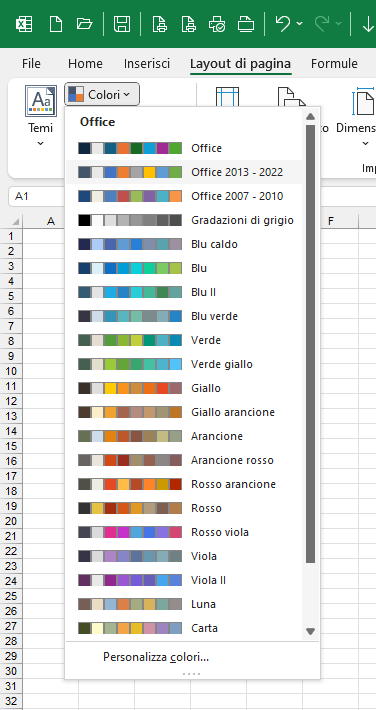The height and width of the screenshot is (710, 376).
Task: Click the color list scroll down arrow
Action: pyautogui.click(x=310, y=631)
